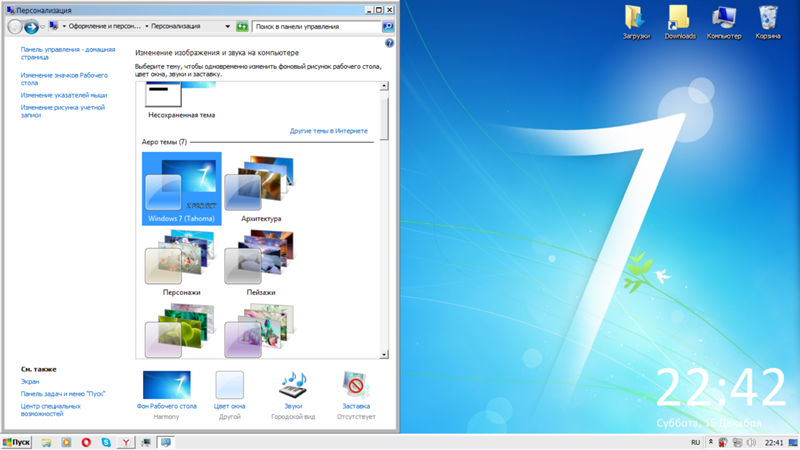Launch Opera browser from taskbar
Viewport: 800px width, 450px height.
[x=86, y=442]
